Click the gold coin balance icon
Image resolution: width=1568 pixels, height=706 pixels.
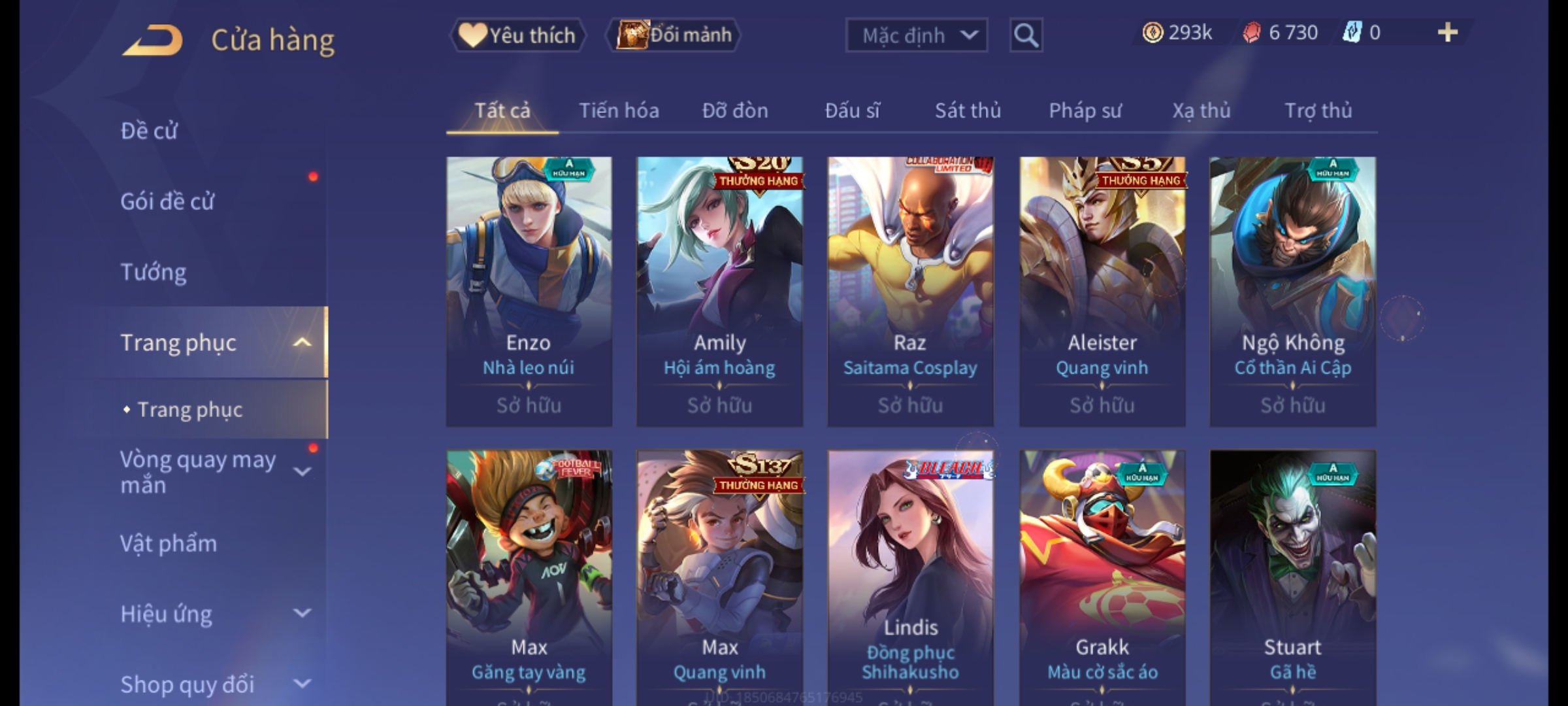pyautogui.click(x=1152, y=33)
